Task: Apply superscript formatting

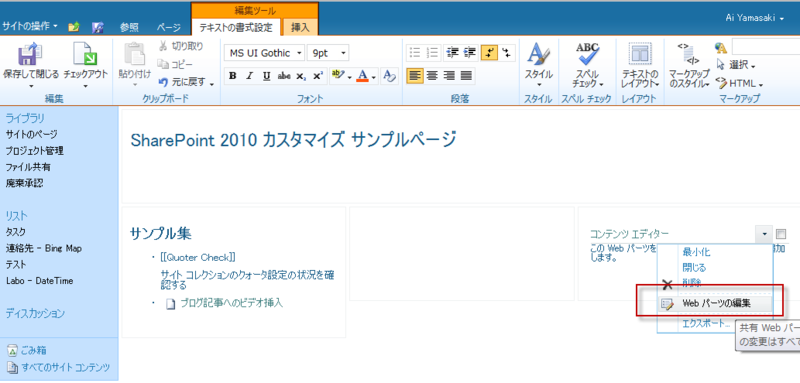Action: pyautogui.click(x=318, y=76)
